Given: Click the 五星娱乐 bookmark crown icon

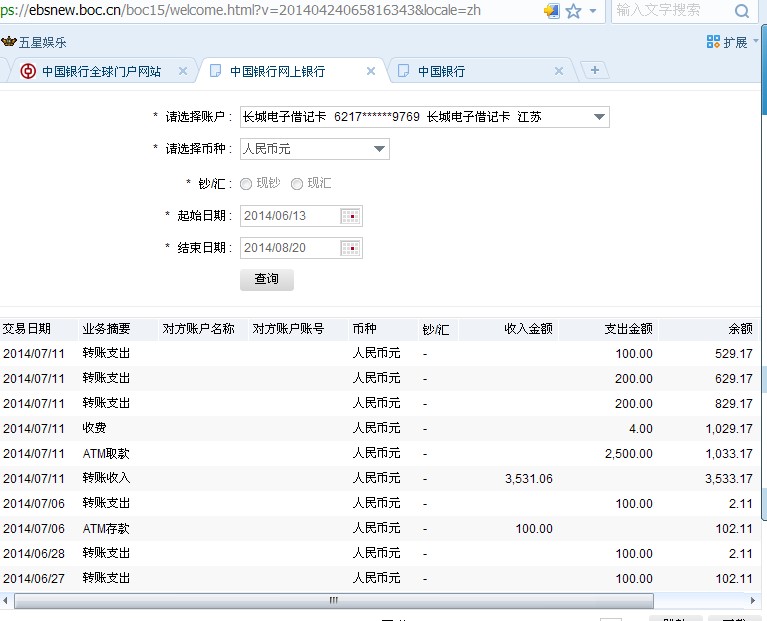Looking at the screenshot, I should click(9, 42).
